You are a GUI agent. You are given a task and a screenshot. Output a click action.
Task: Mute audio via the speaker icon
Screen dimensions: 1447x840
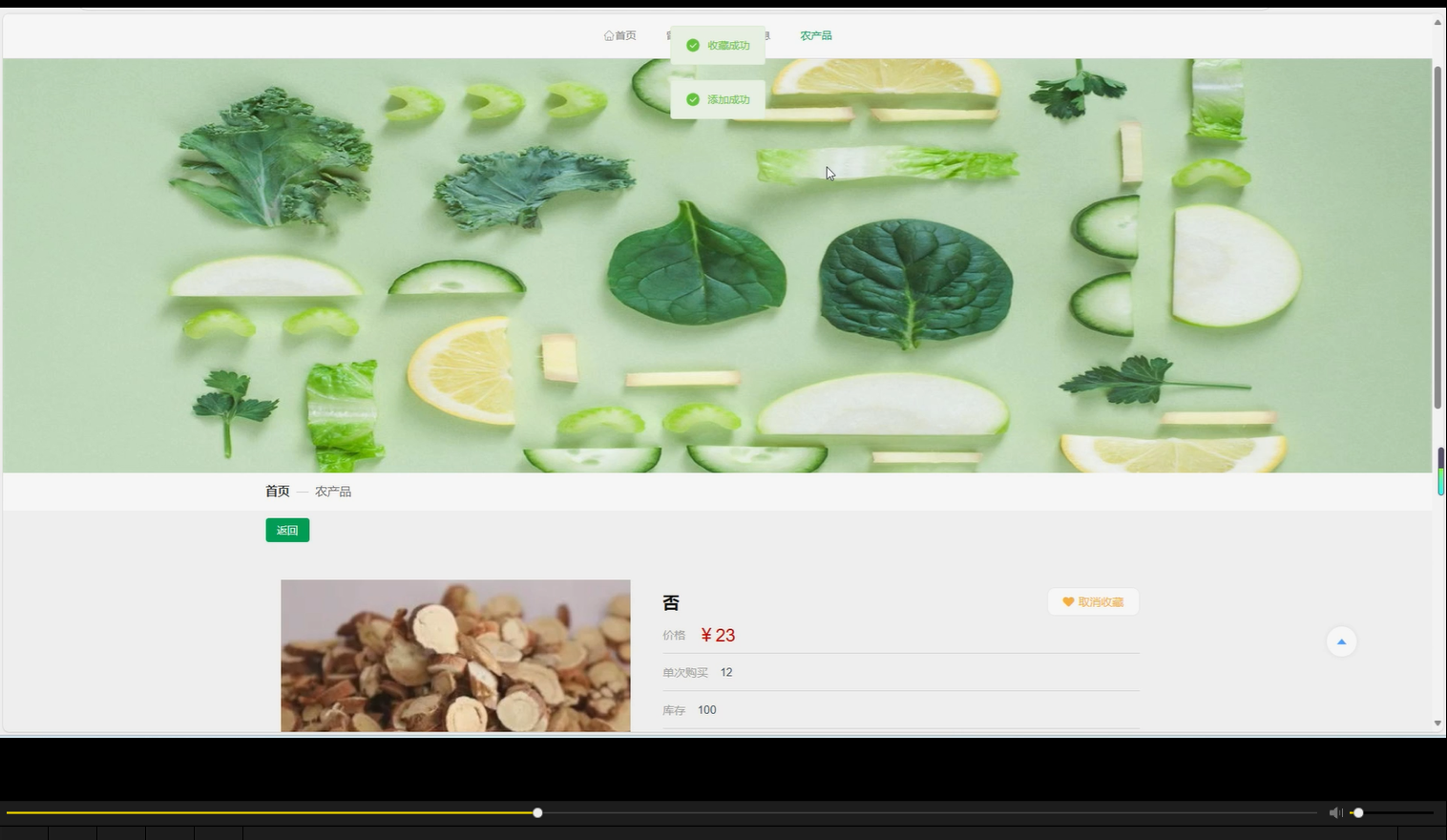tap(1335, 812)
